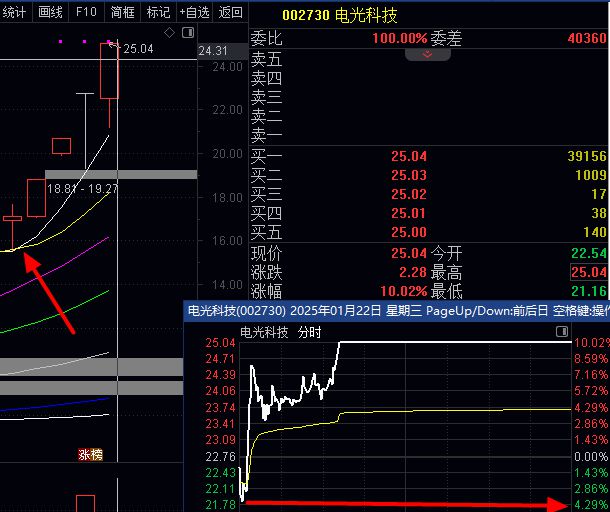610x512 pixels.
Task: Expand the order book via the red chevron handle
Action: (428, 54)
